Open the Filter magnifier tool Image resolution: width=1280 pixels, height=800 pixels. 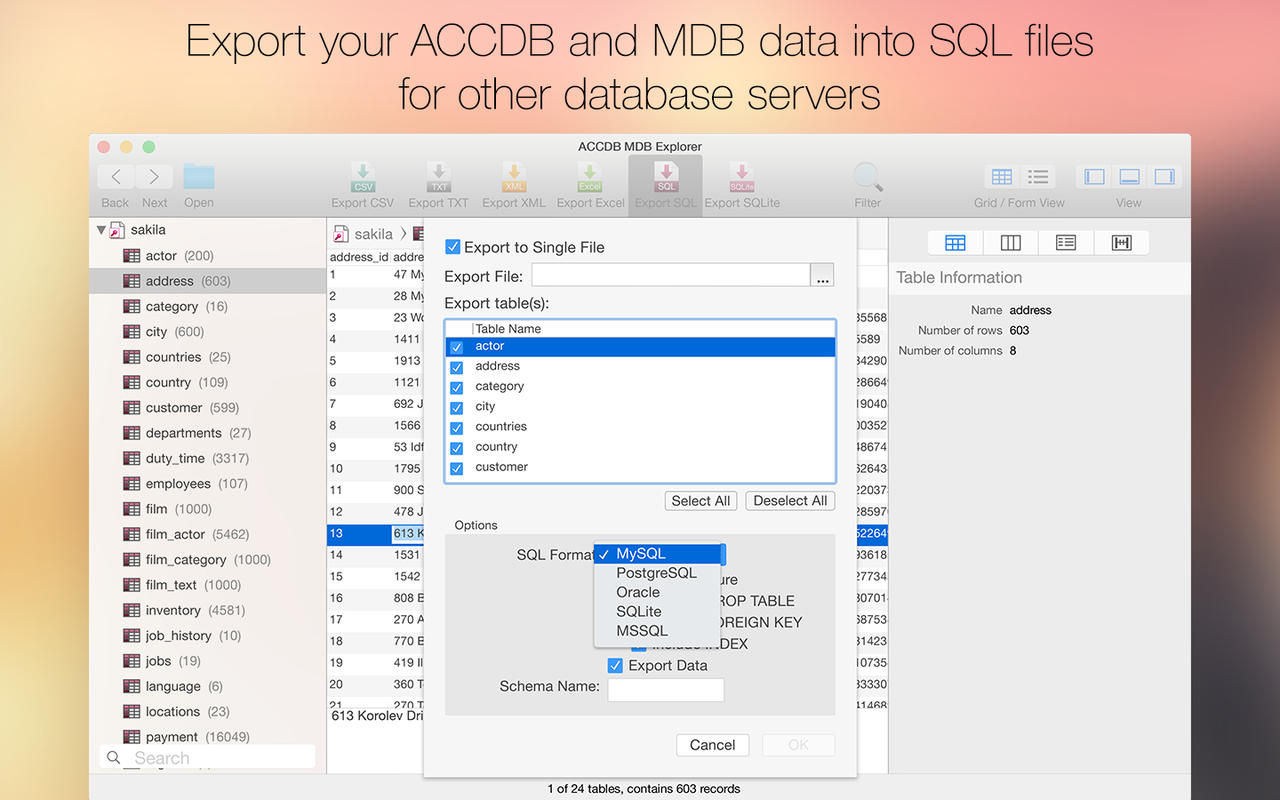867,178
